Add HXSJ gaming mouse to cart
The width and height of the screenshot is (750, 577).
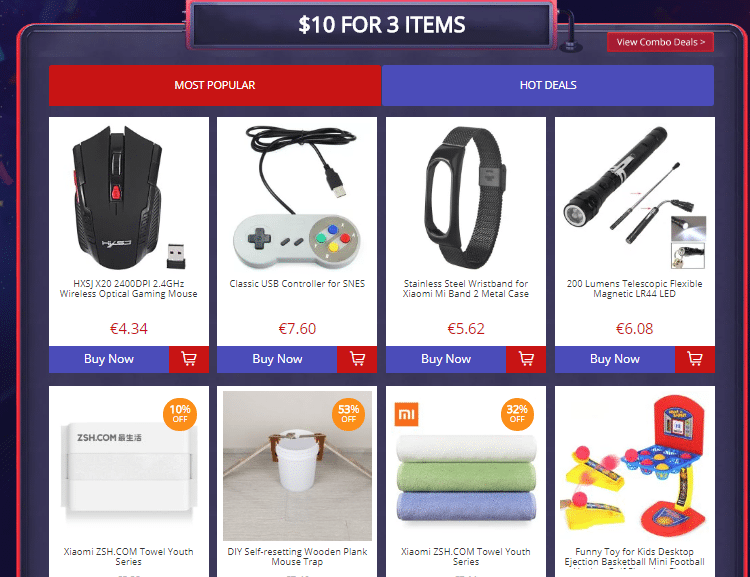189,359
